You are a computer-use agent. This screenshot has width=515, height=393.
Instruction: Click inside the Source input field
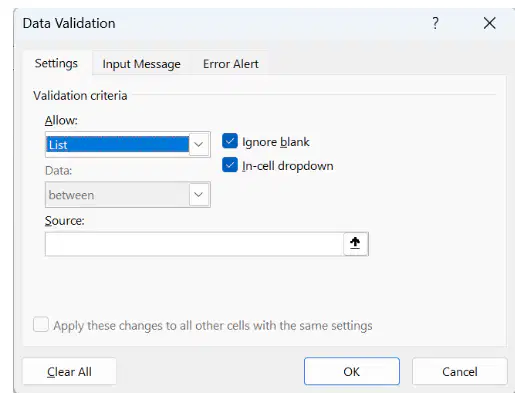194,244
